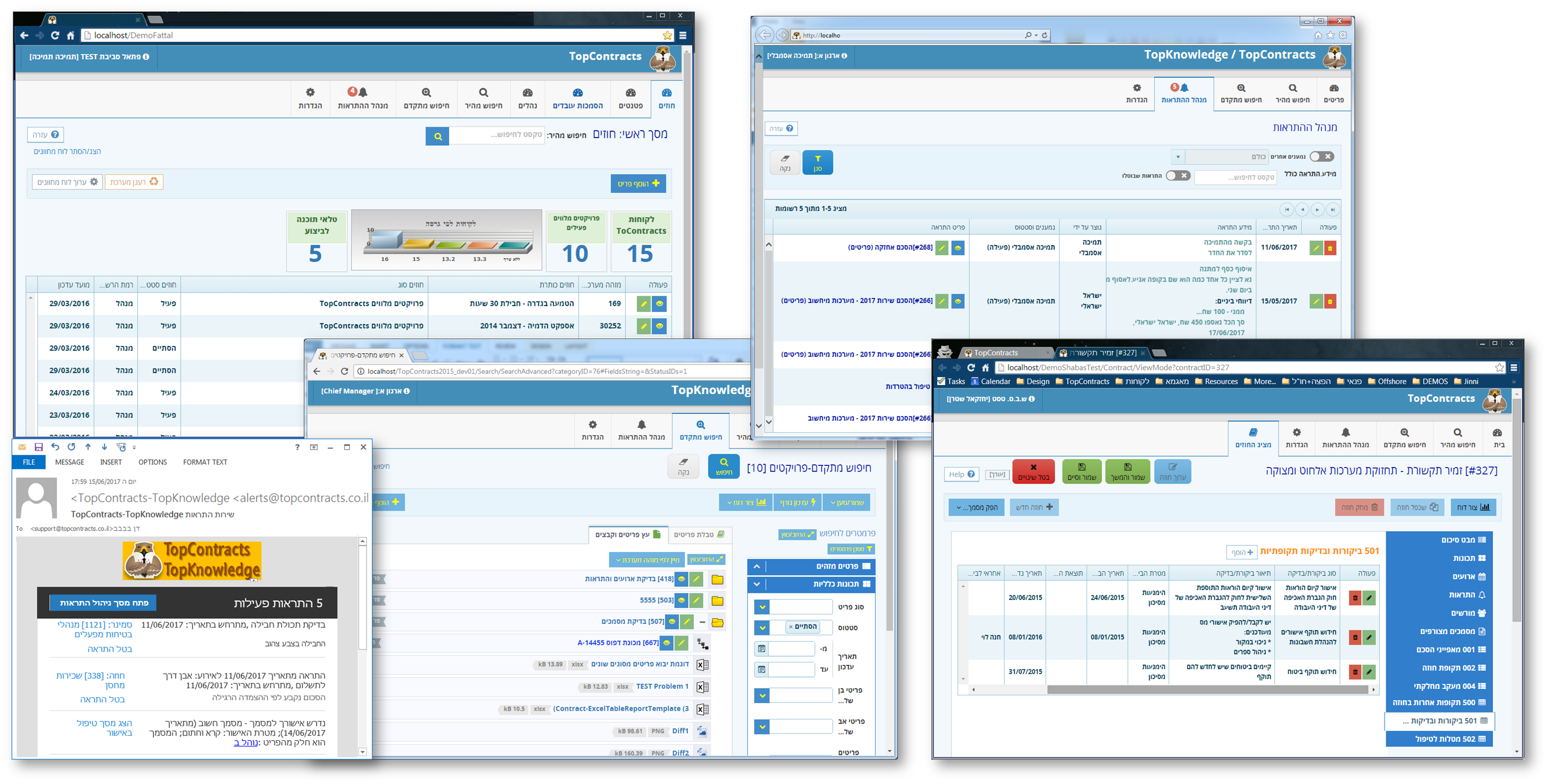1549x784 pixels.
Task: Click the alert text search field טקסט לחיפוש in alerts manager
Action: pos(1234,177)
